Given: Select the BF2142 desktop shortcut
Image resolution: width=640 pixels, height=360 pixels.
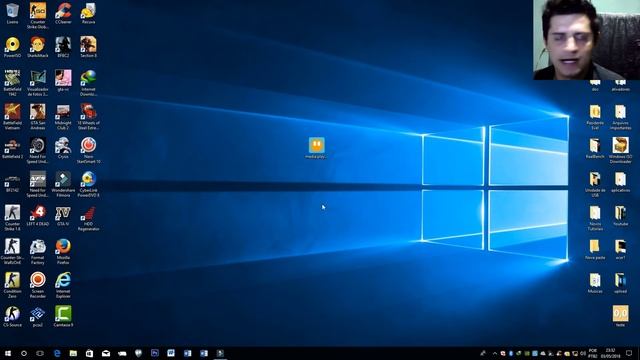Looking at the screenshot, I should (x=12, y=182).
